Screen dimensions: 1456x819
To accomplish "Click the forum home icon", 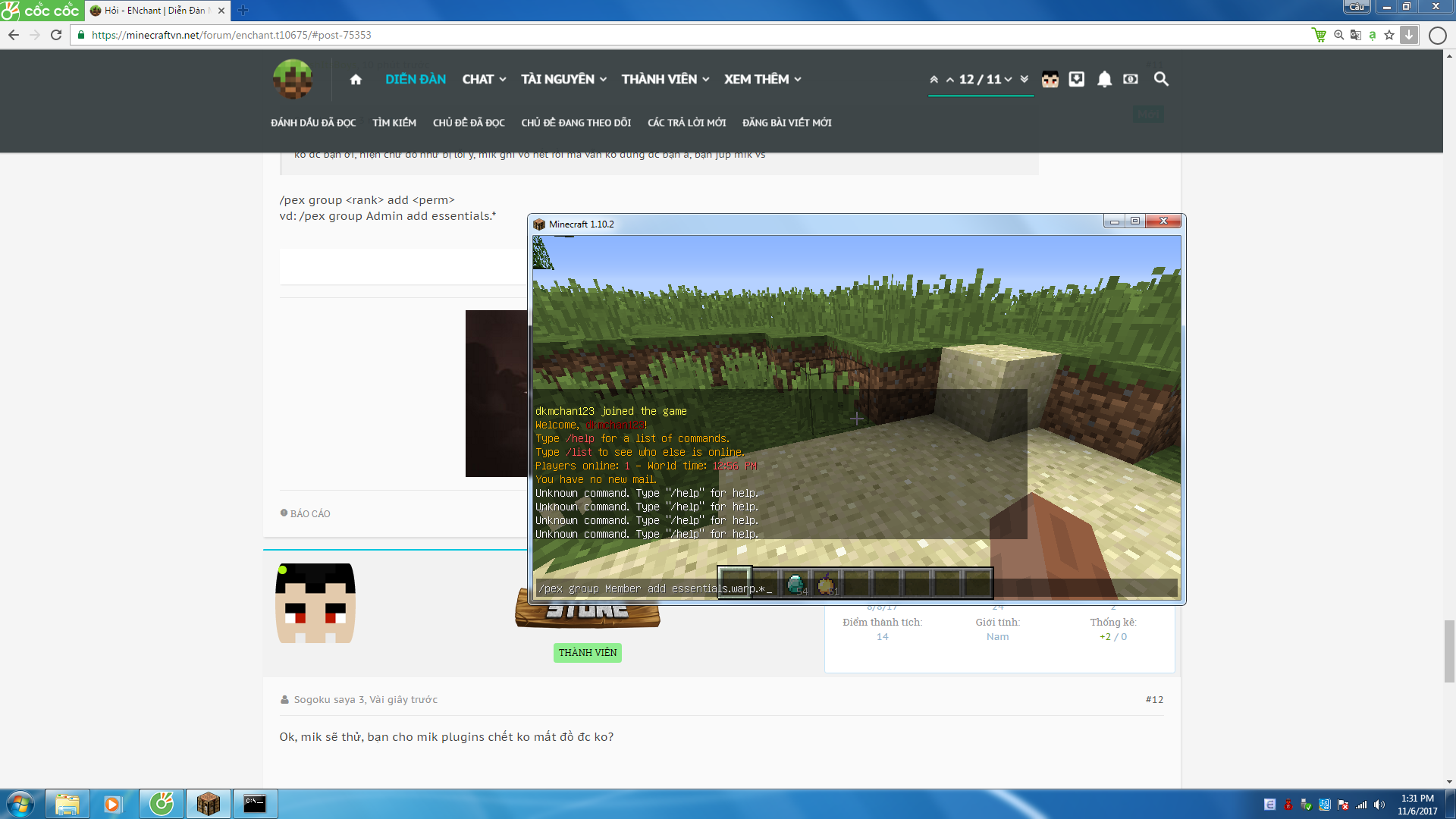I will pos(356,80).
